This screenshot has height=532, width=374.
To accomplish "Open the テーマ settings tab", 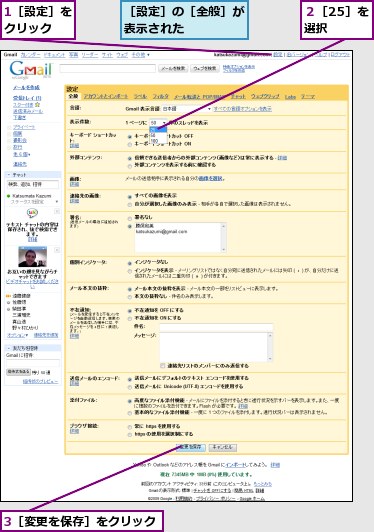I will click(308, 97).
